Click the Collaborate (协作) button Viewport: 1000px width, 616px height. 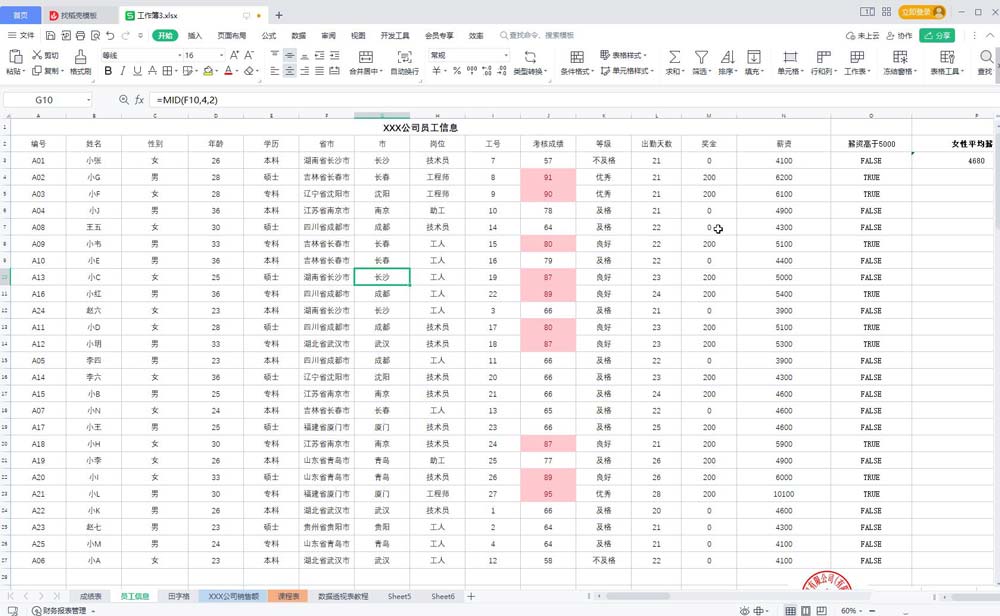pyautogui.click(x=899, y=35)
